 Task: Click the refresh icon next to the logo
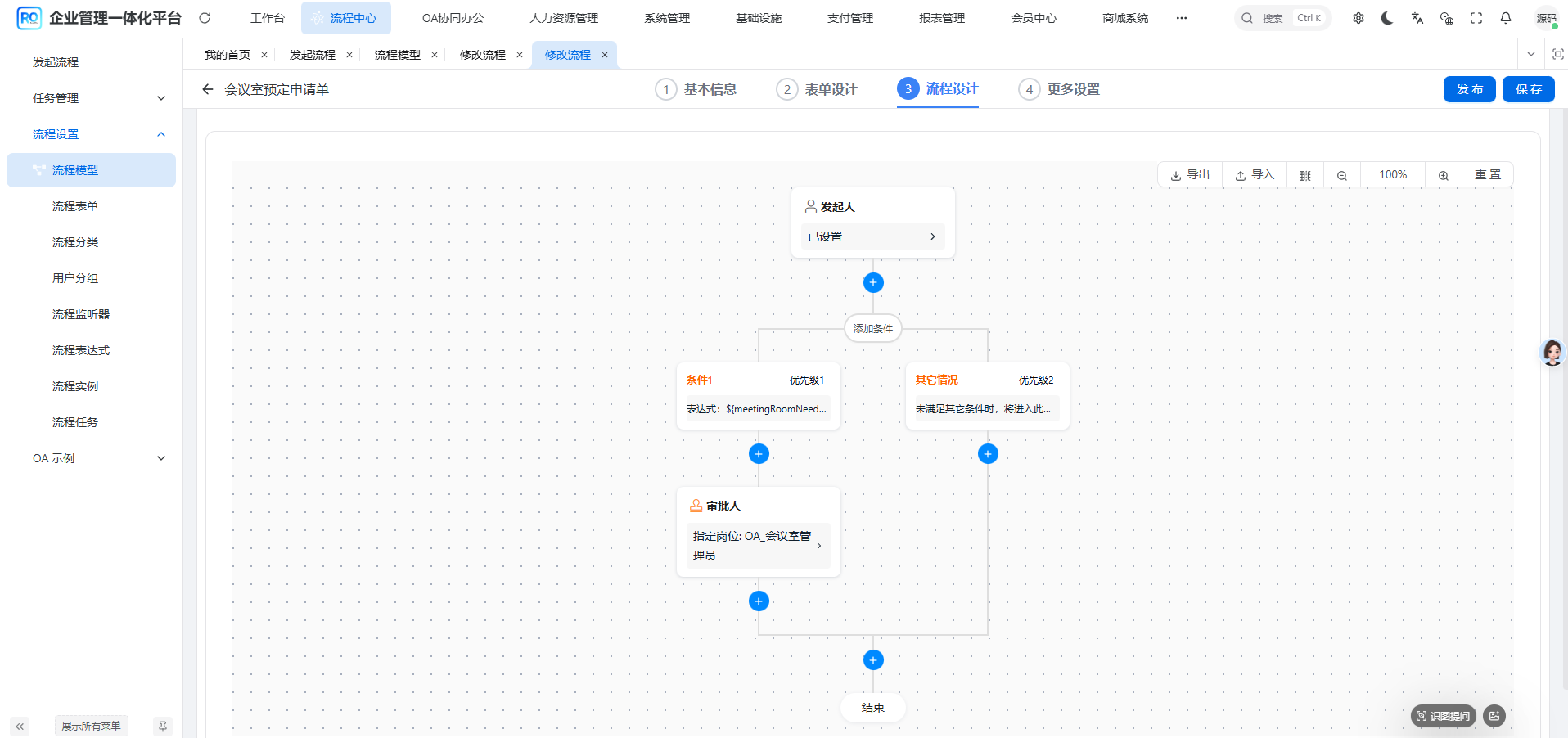tap(205, 17)
